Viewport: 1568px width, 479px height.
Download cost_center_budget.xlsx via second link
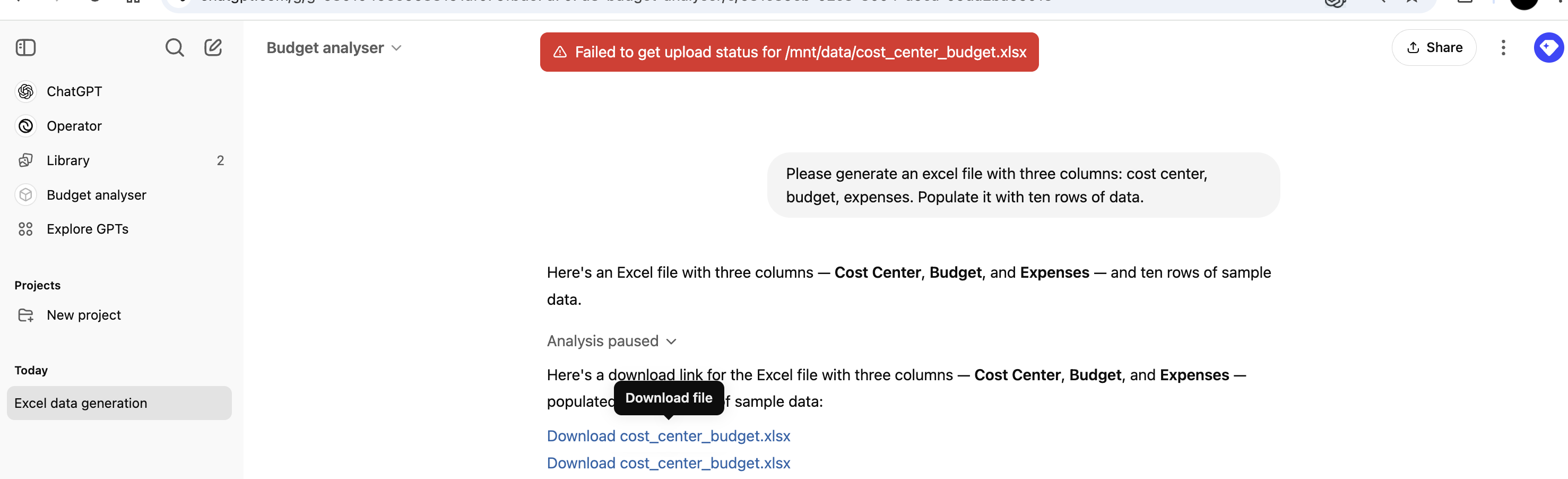tap(669, 463)
